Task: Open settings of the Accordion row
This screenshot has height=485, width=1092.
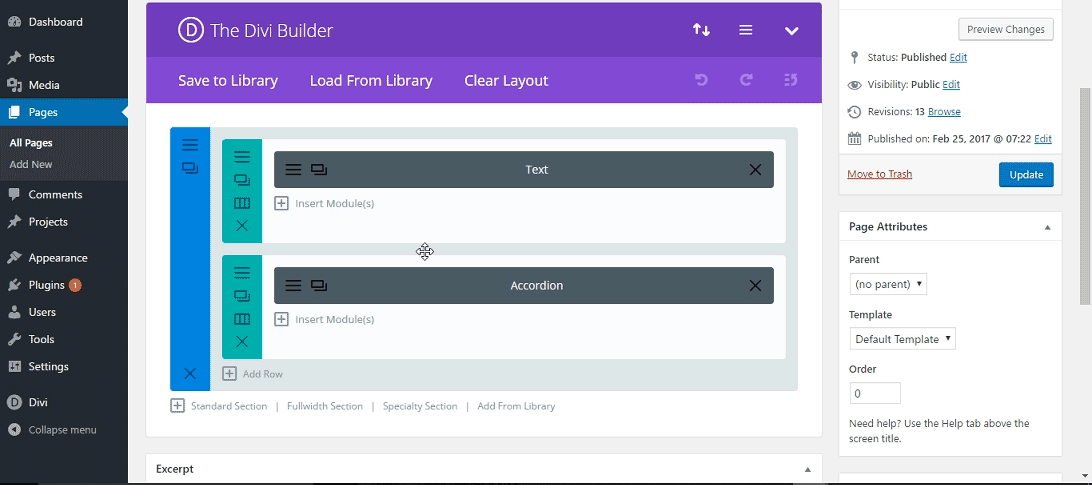Action: (x=242, y=272)
